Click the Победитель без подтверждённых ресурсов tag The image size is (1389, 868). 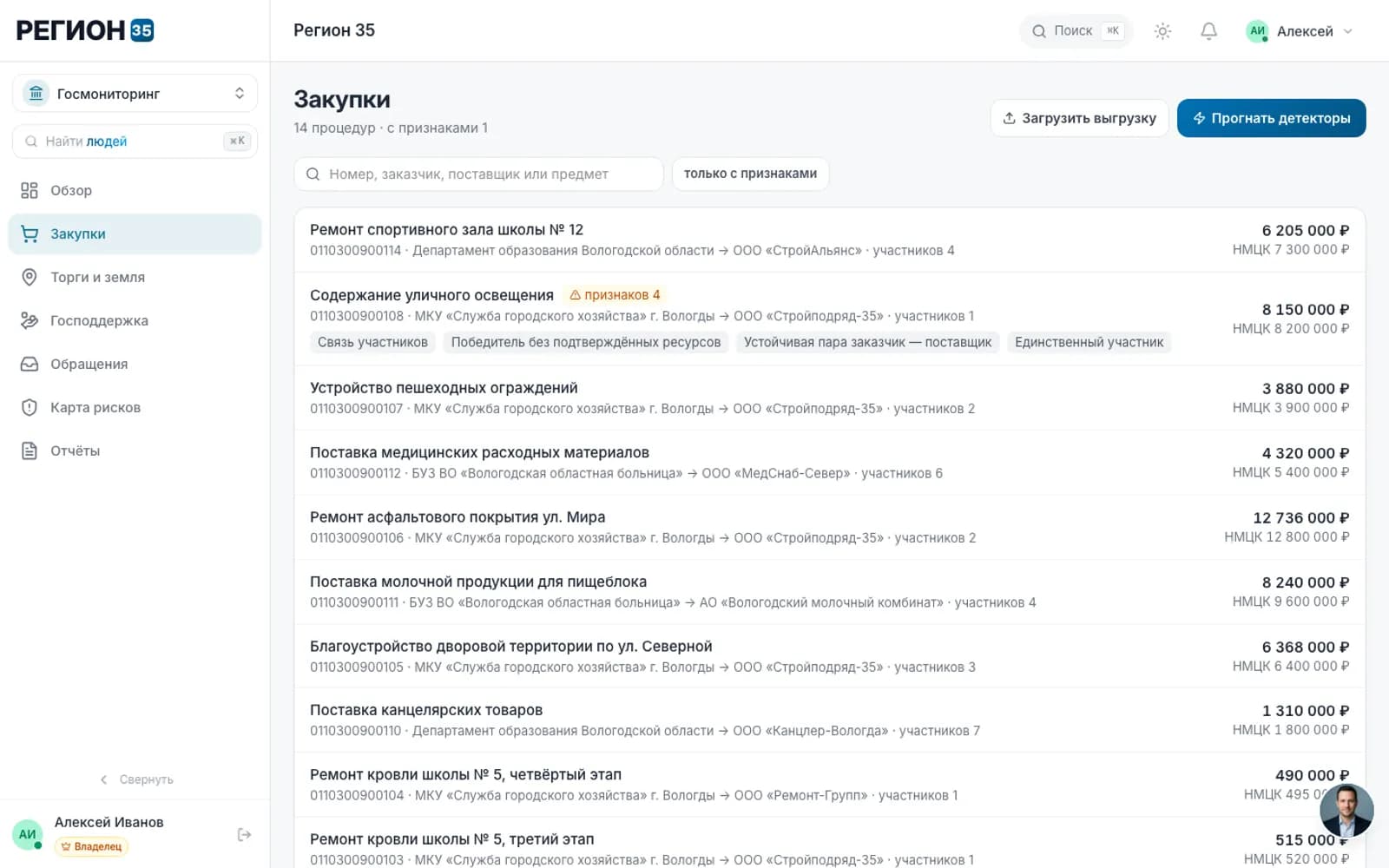(x=586, y=342)
